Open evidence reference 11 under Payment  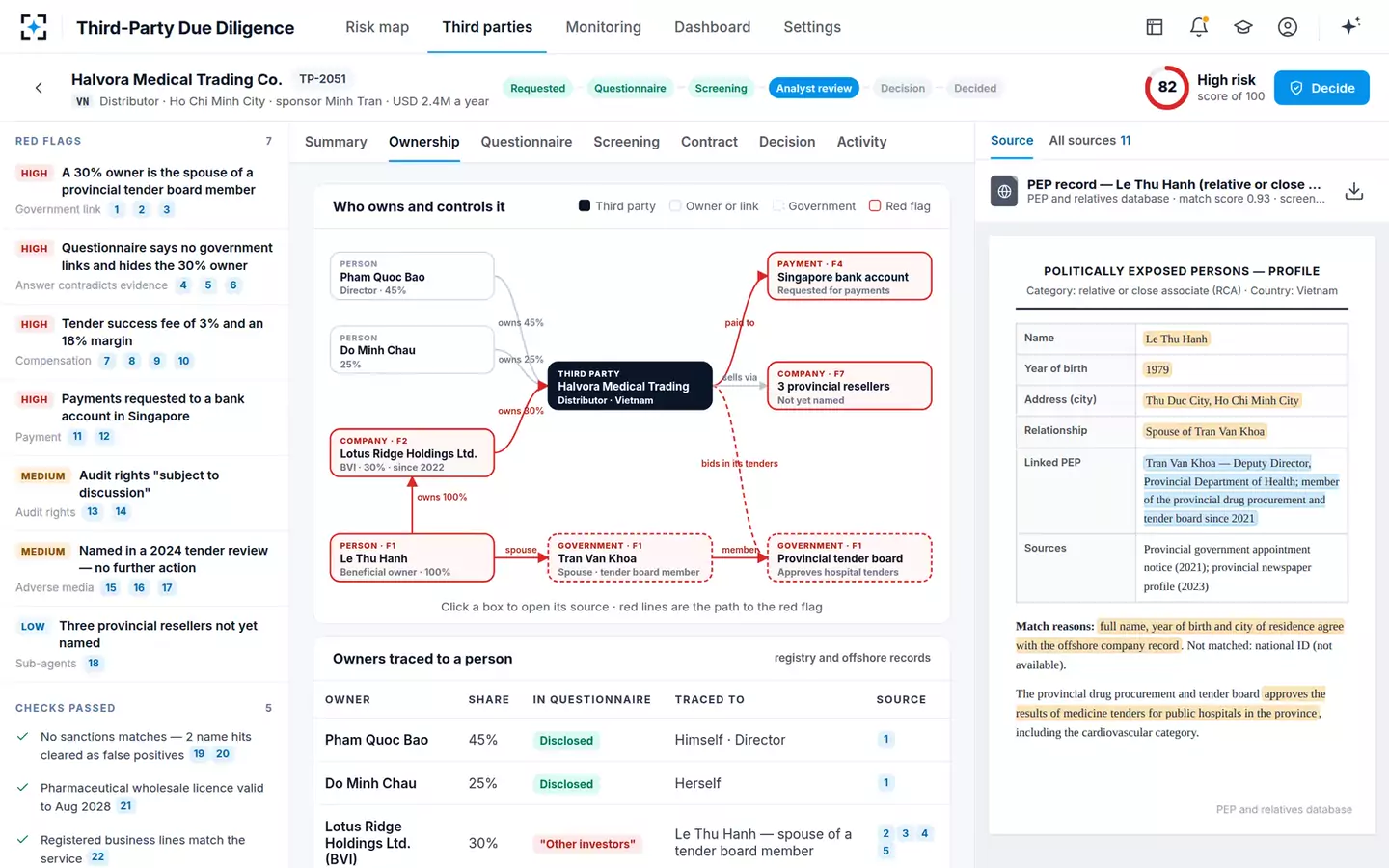(x=78, y=437)
